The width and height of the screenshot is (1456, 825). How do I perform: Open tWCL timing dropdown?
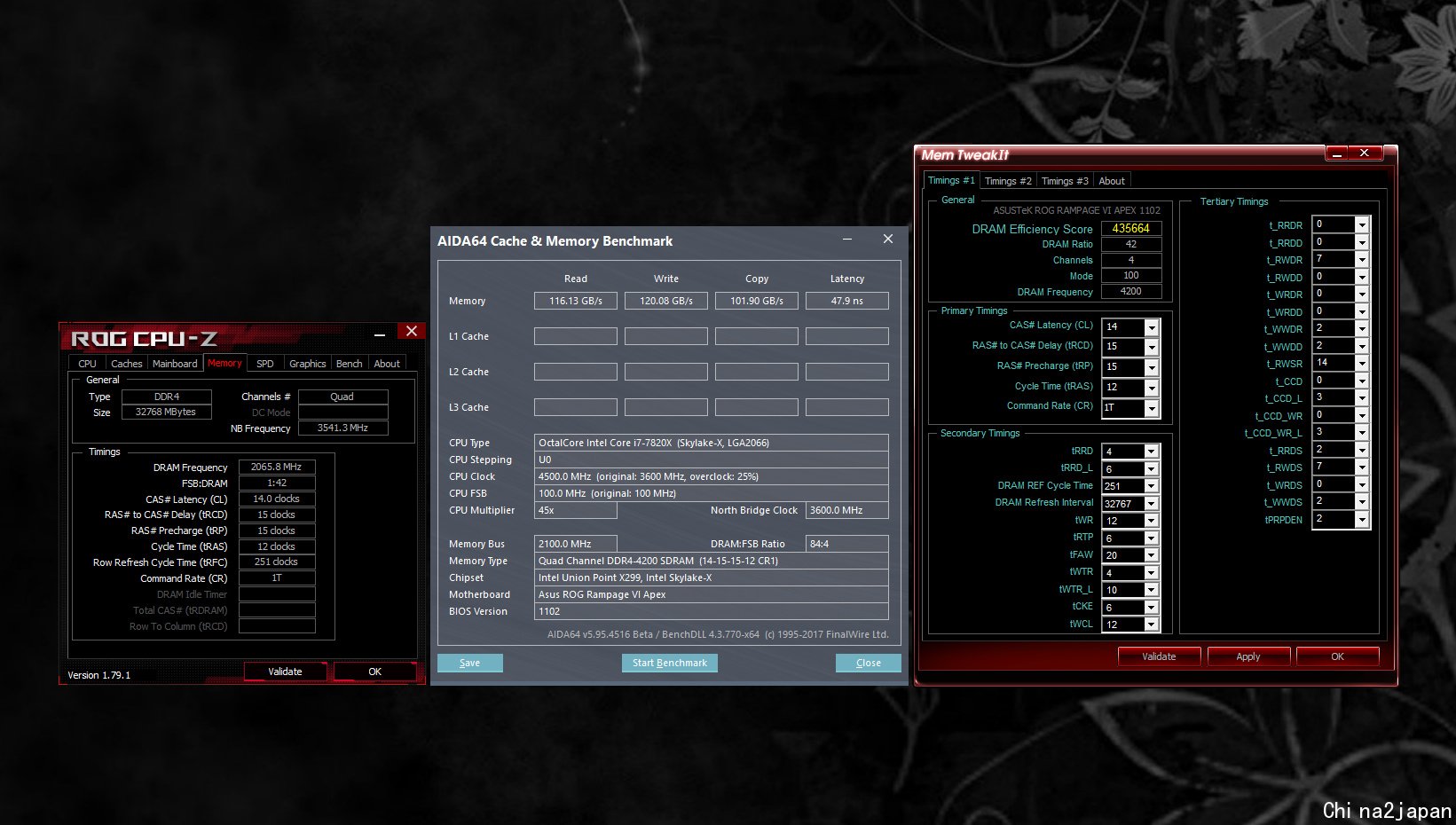pos(1152,625)
